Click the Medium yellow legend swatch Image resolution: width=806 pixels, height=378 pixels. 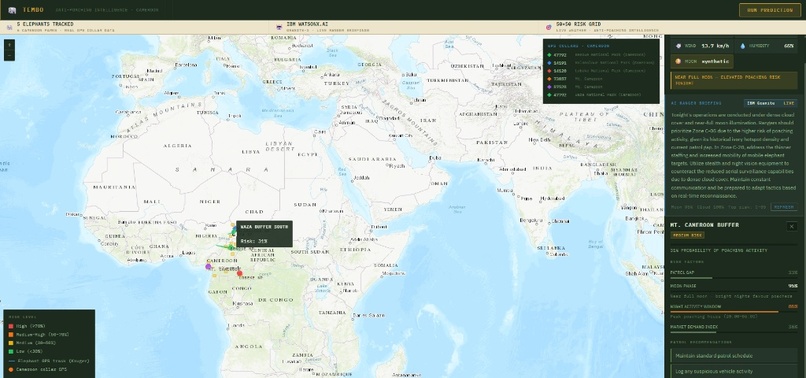pyautogui.click(x=11, y=344)
